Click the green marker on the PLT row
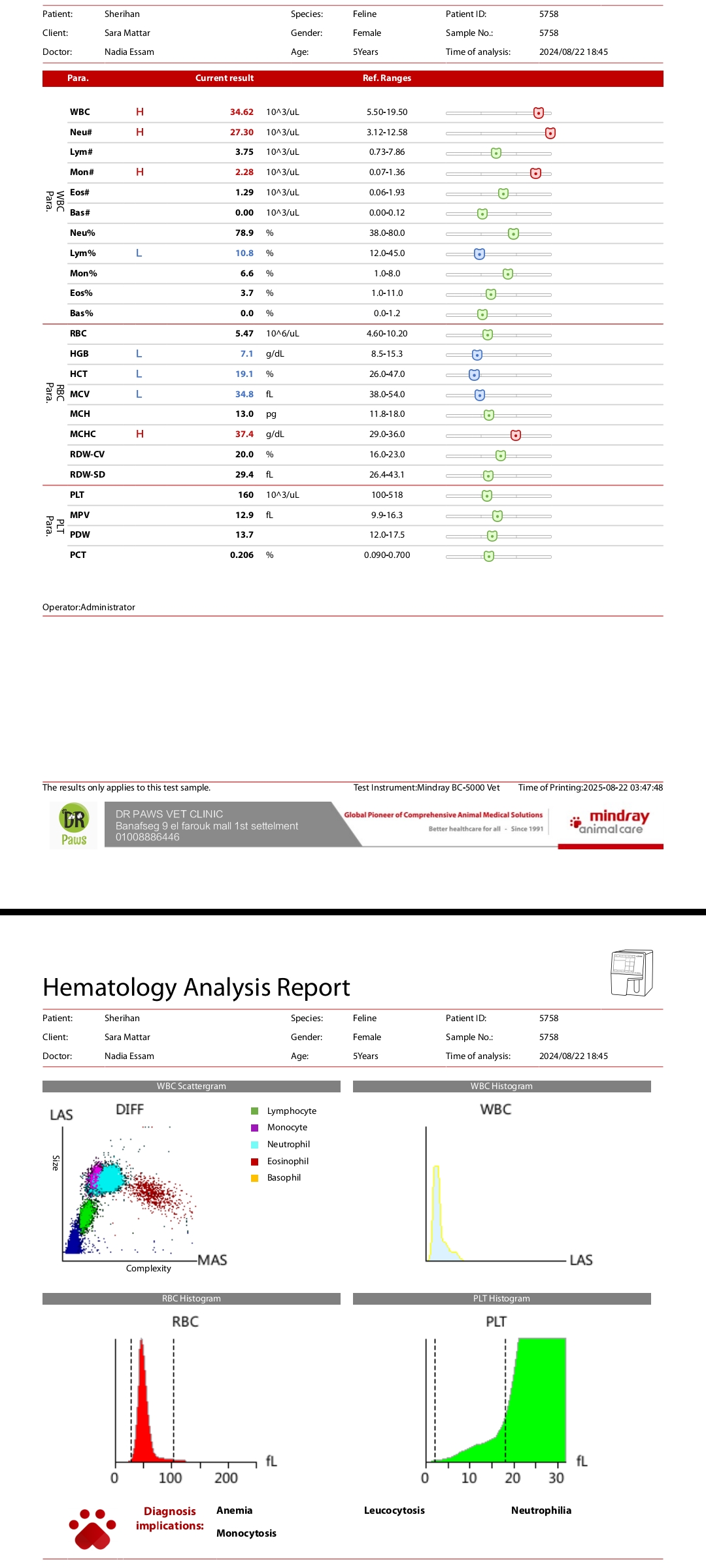The width and height of the screenshot is (706, 1568). click(x=487, y=496)
